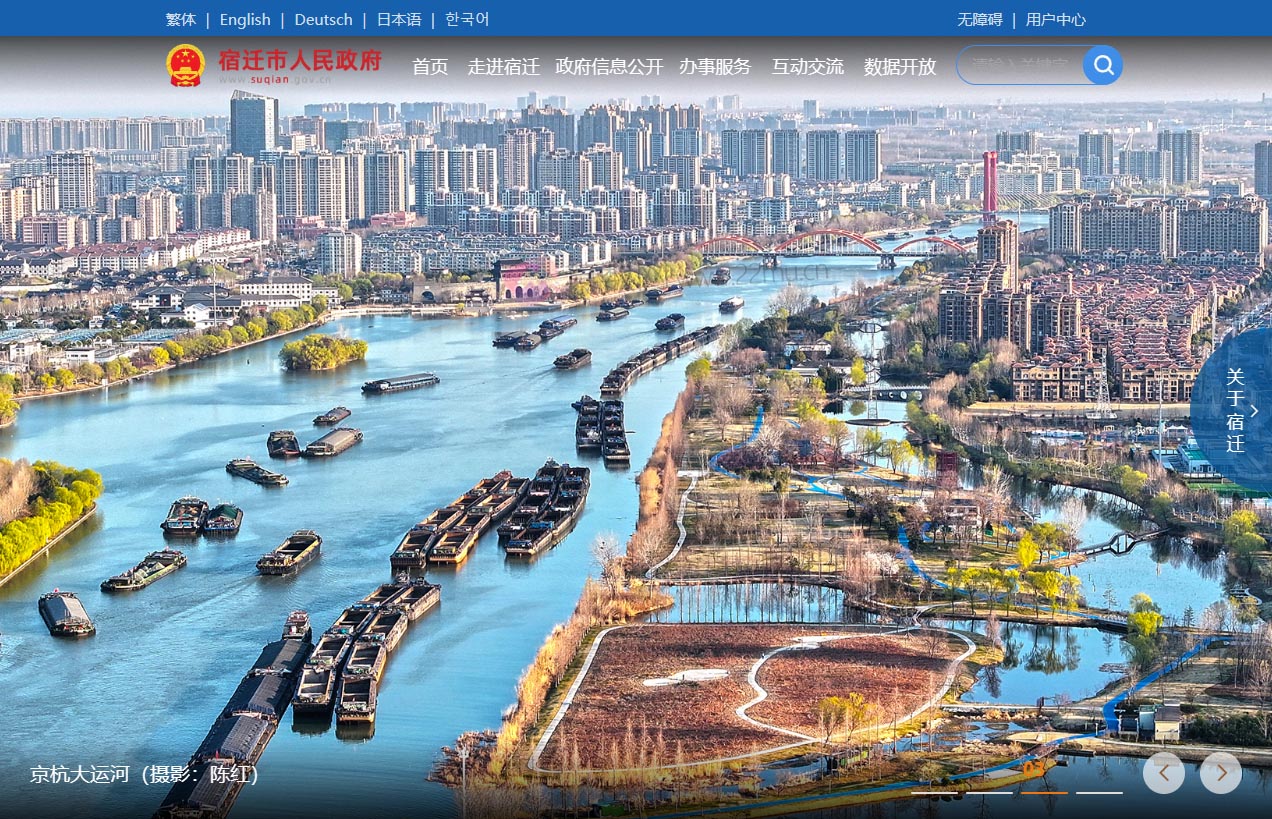Screen dimensions: 1272x819
Task: Select the first carousel slide indicator
Action: (935, 793)
